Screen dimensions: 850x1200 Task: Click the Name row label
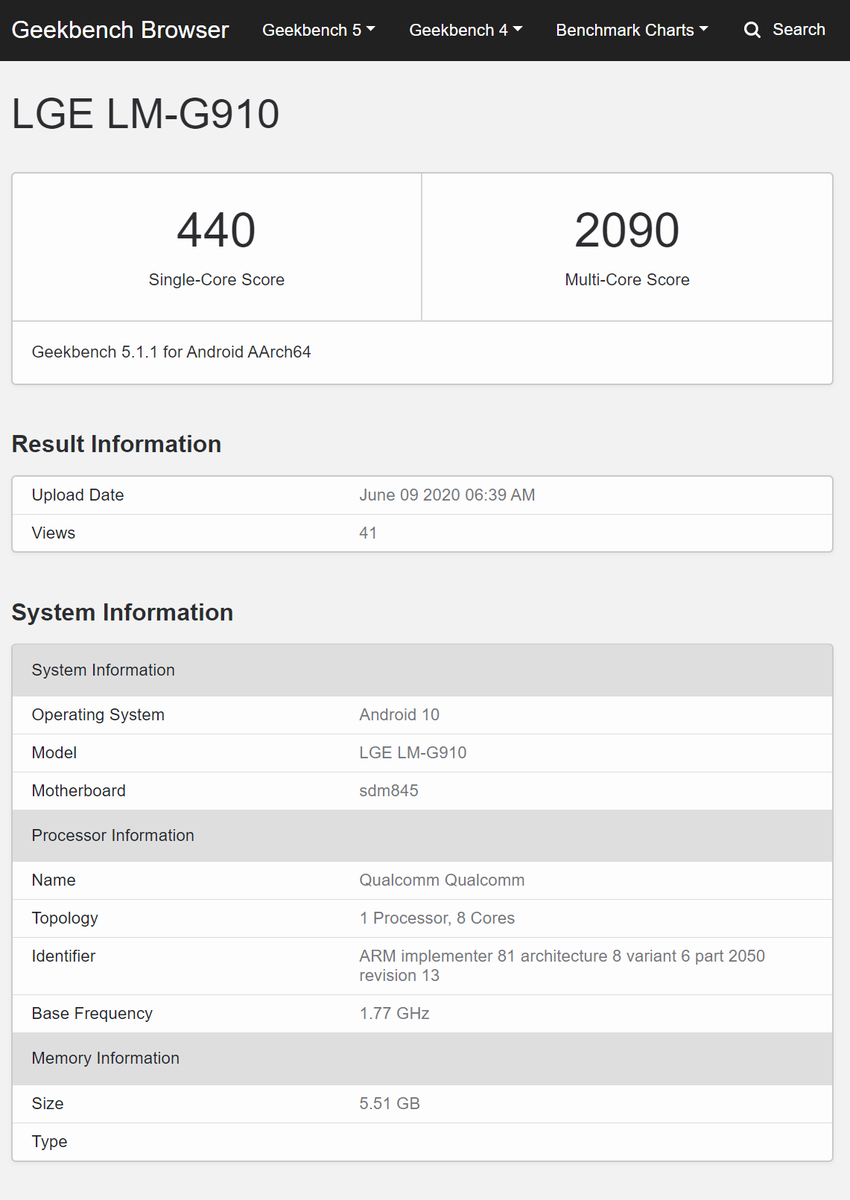[x=54, y=880]
